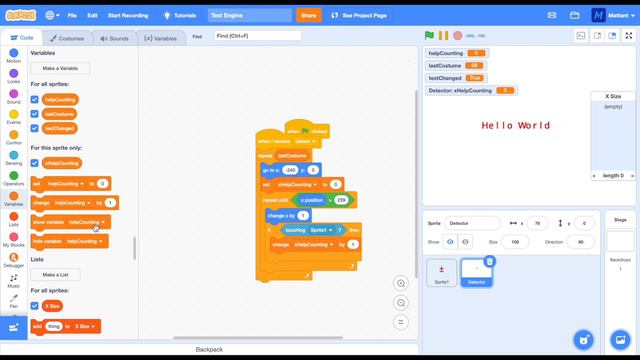The width and height of the screenshot is (640, 360).
Task: Click the Make a Variable button
Action: click(x=60, y=68)
